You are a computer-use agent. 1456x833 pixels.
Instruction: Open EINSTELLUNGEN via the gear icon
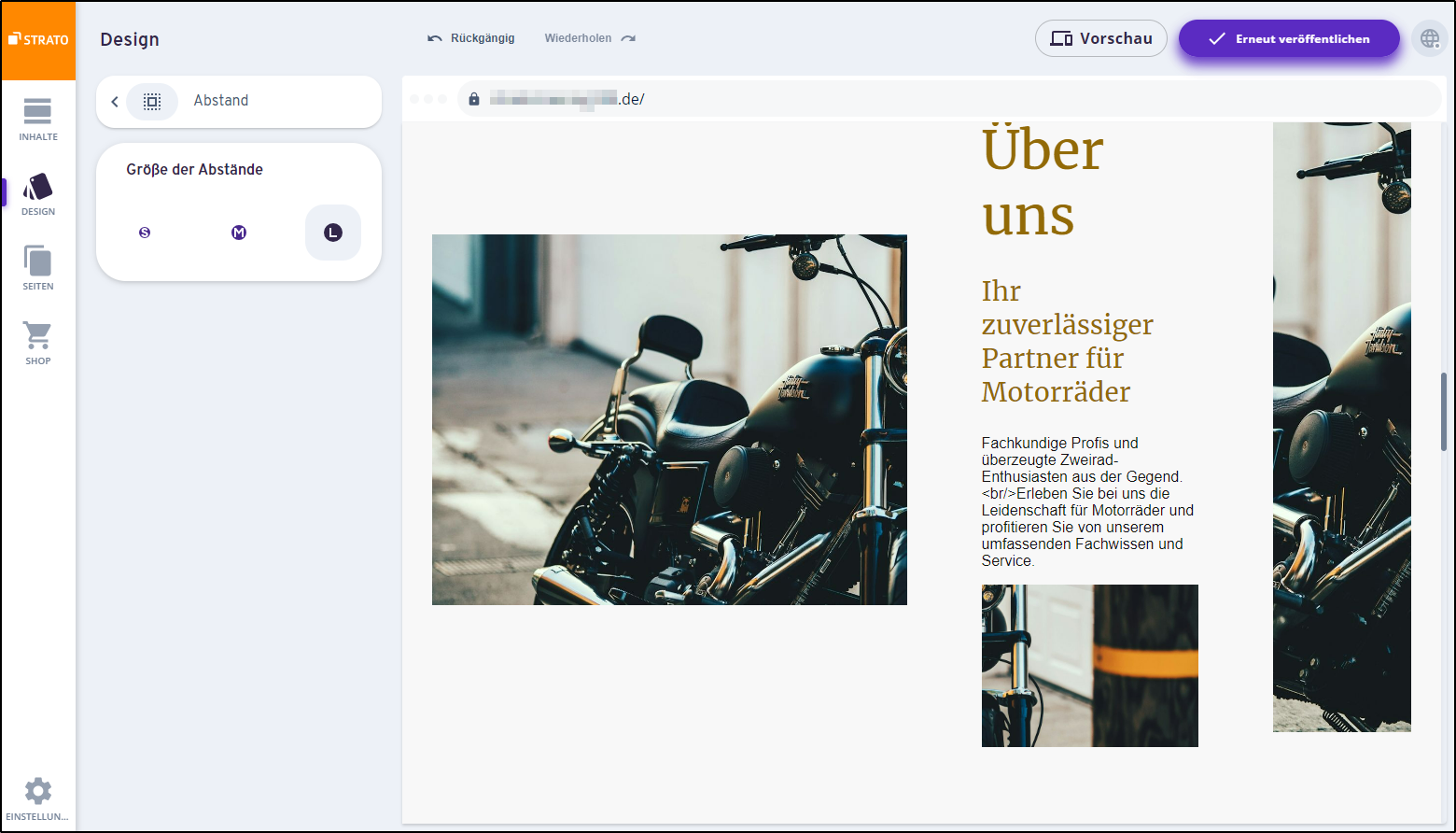point(38,789)
